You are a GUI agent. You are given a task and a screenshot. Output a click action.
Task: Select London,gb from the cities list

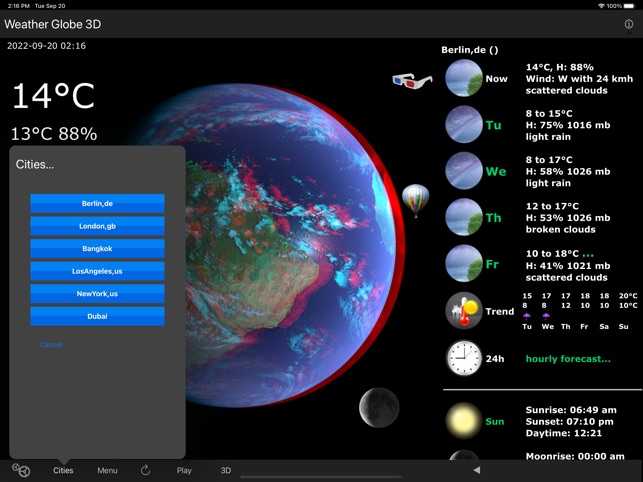[97, 226]
